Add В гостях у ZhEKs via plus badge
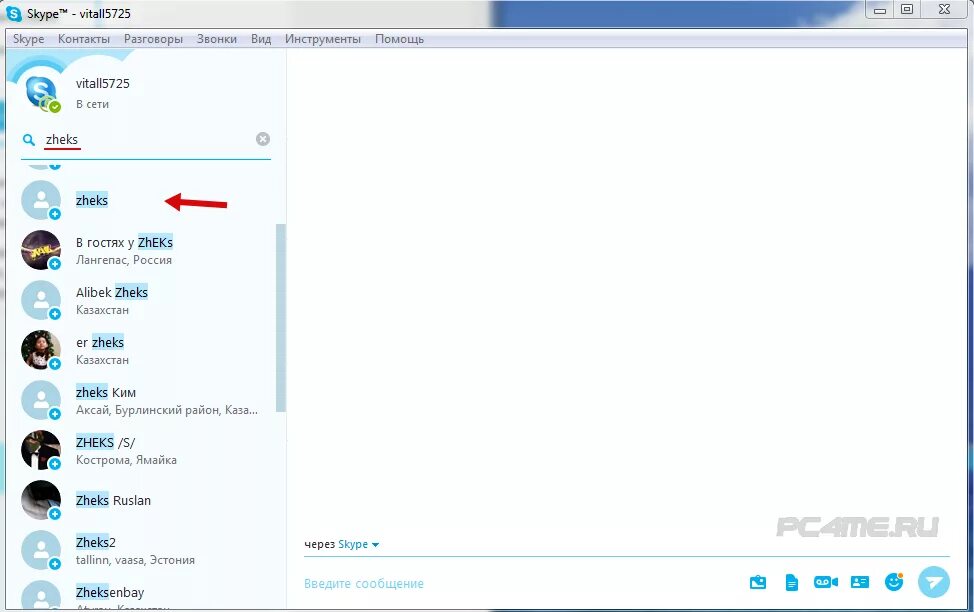This screenshot has height=612, width=974. 55,264
